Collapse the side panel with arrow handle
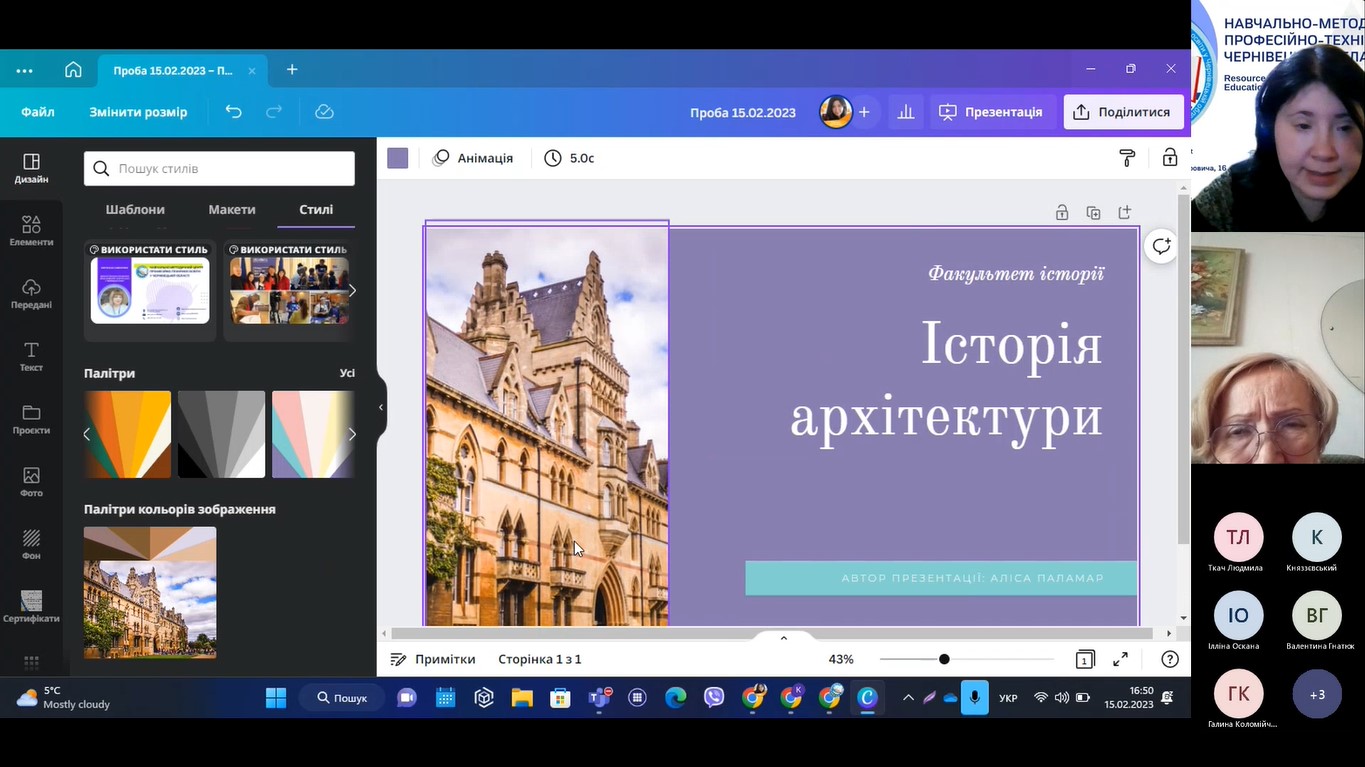The height and width of the screenshot is (767, 1365). coord(381,407)
